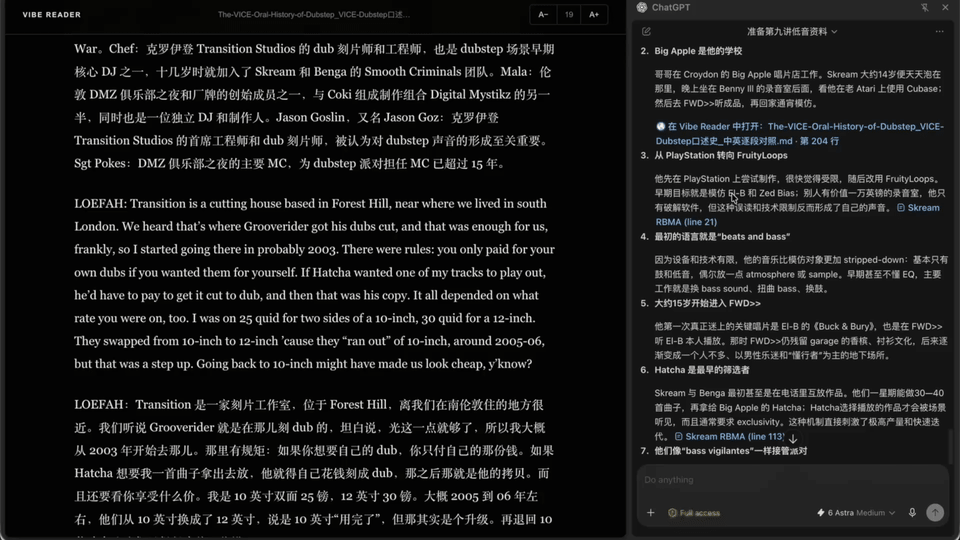Click the heading '他们像 bass vigilantes 一样接管派对'

[730, 451]
